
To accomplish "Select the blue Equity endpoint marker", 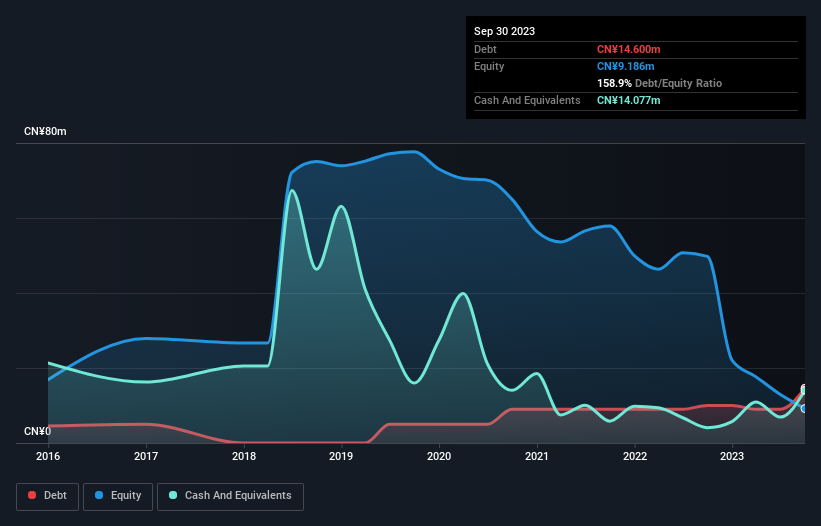I will coord(804,409).
